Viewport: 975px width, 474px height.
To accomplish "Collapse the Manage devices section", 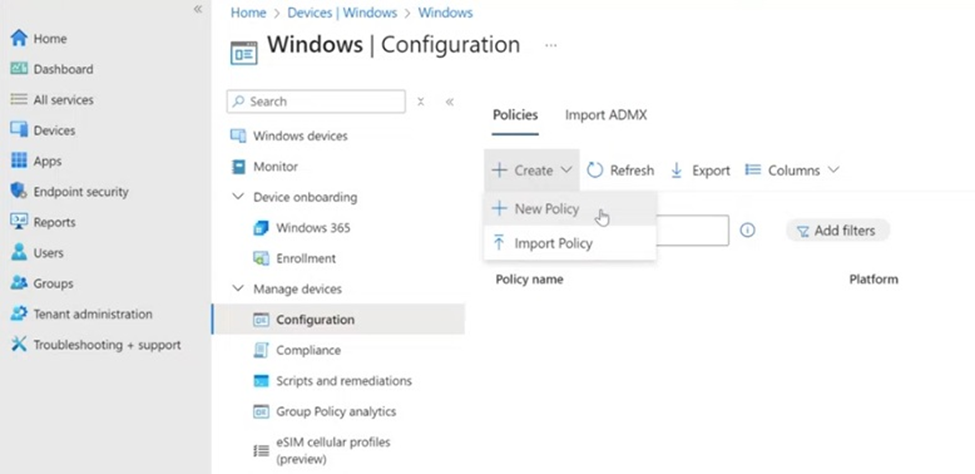I will pos(238,289).
